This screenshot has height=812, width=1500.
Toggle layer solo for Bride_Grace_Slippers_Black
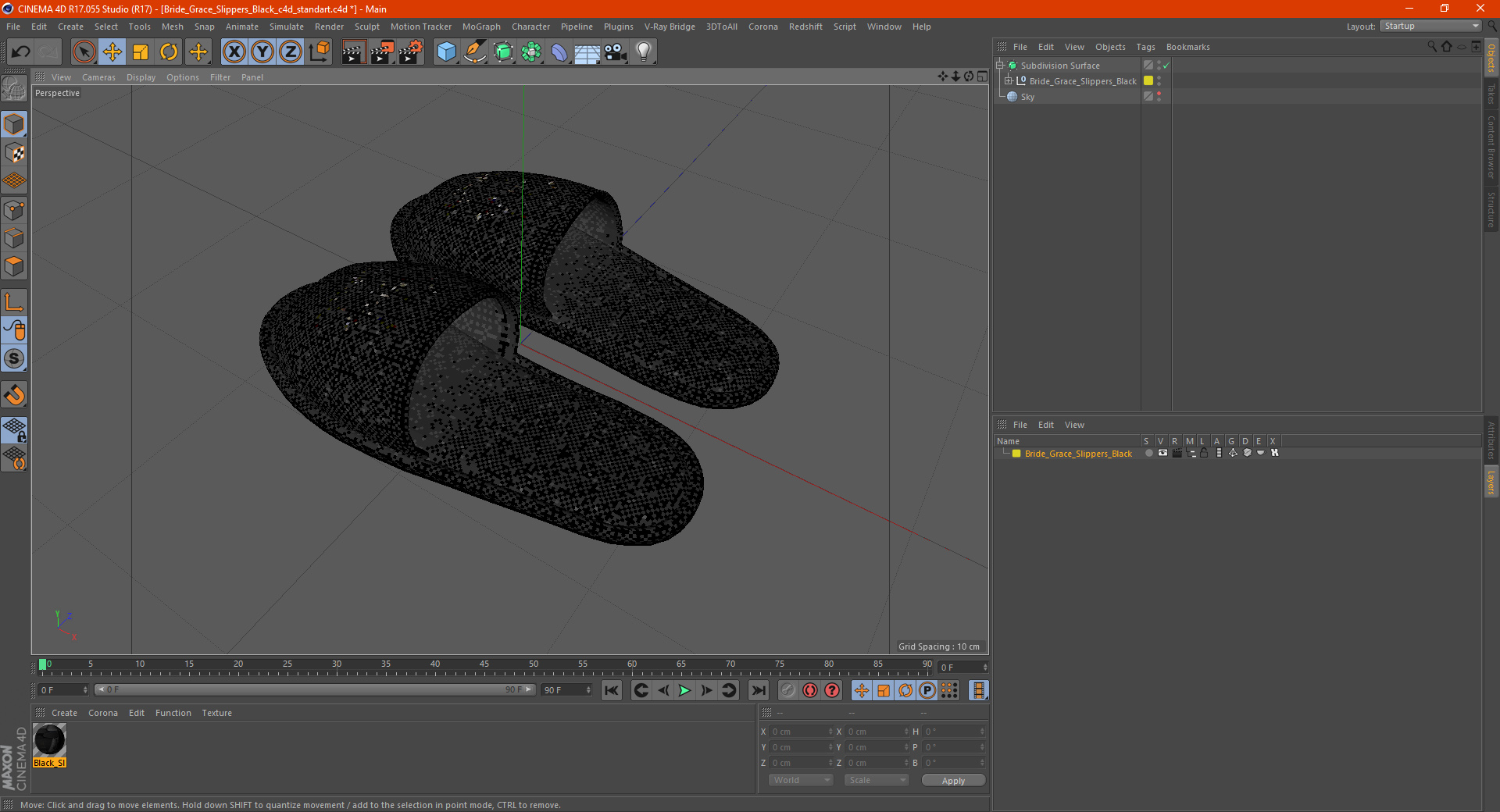1148,453
